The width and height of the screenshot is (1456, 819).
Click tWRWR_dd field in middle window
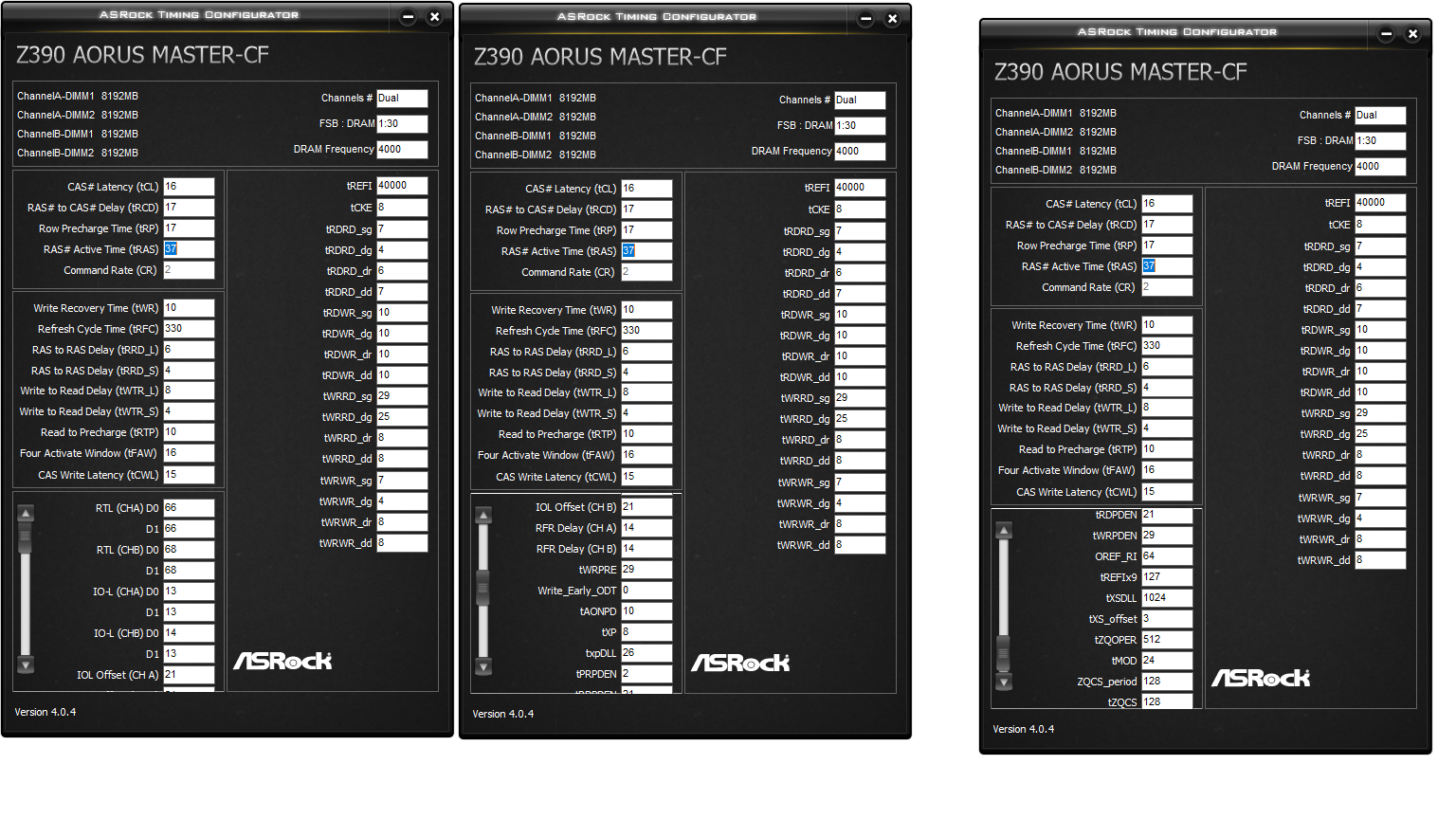[x=860, y=545]
